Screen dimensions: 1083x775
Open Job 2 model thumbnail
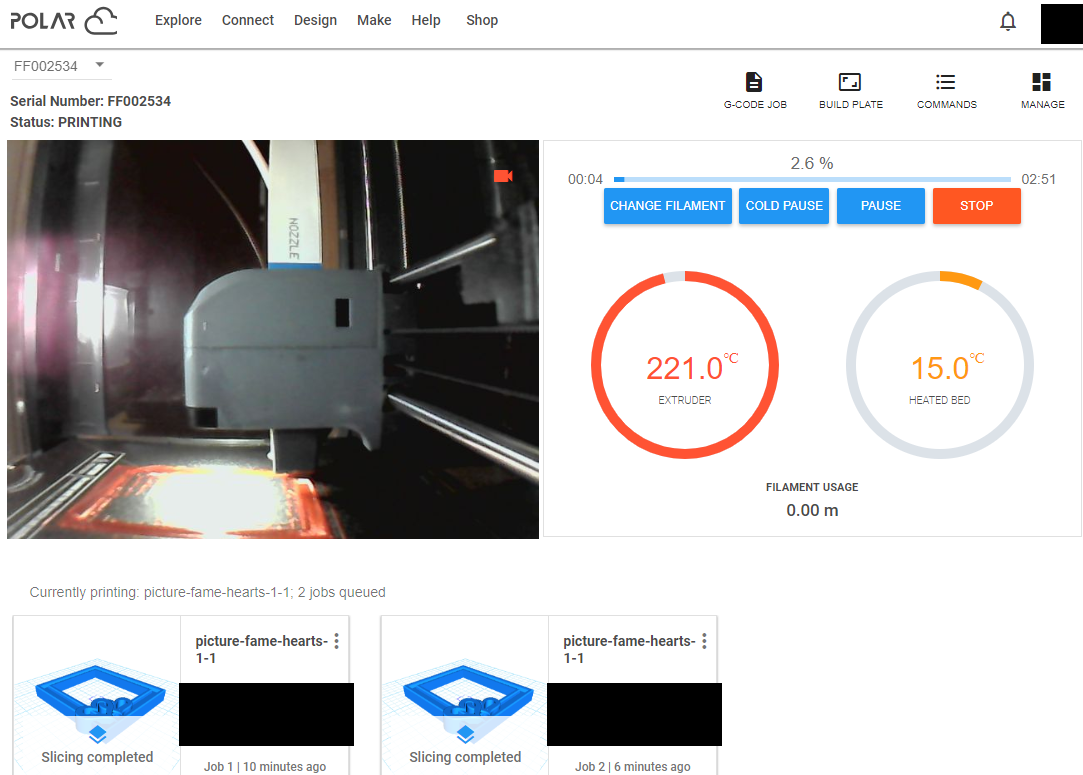tap(466, 694)
